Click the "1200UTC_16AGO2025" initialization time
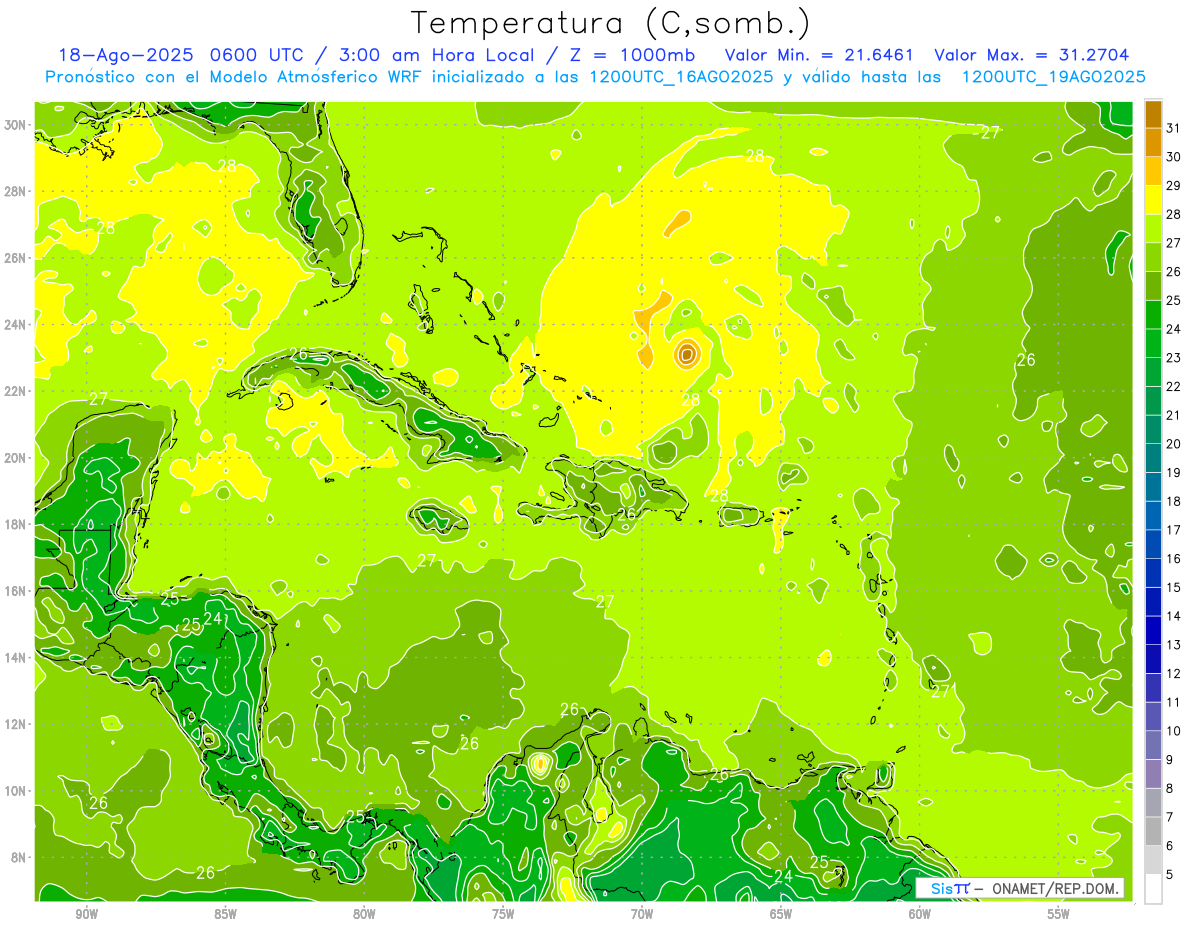 [681, 77]
